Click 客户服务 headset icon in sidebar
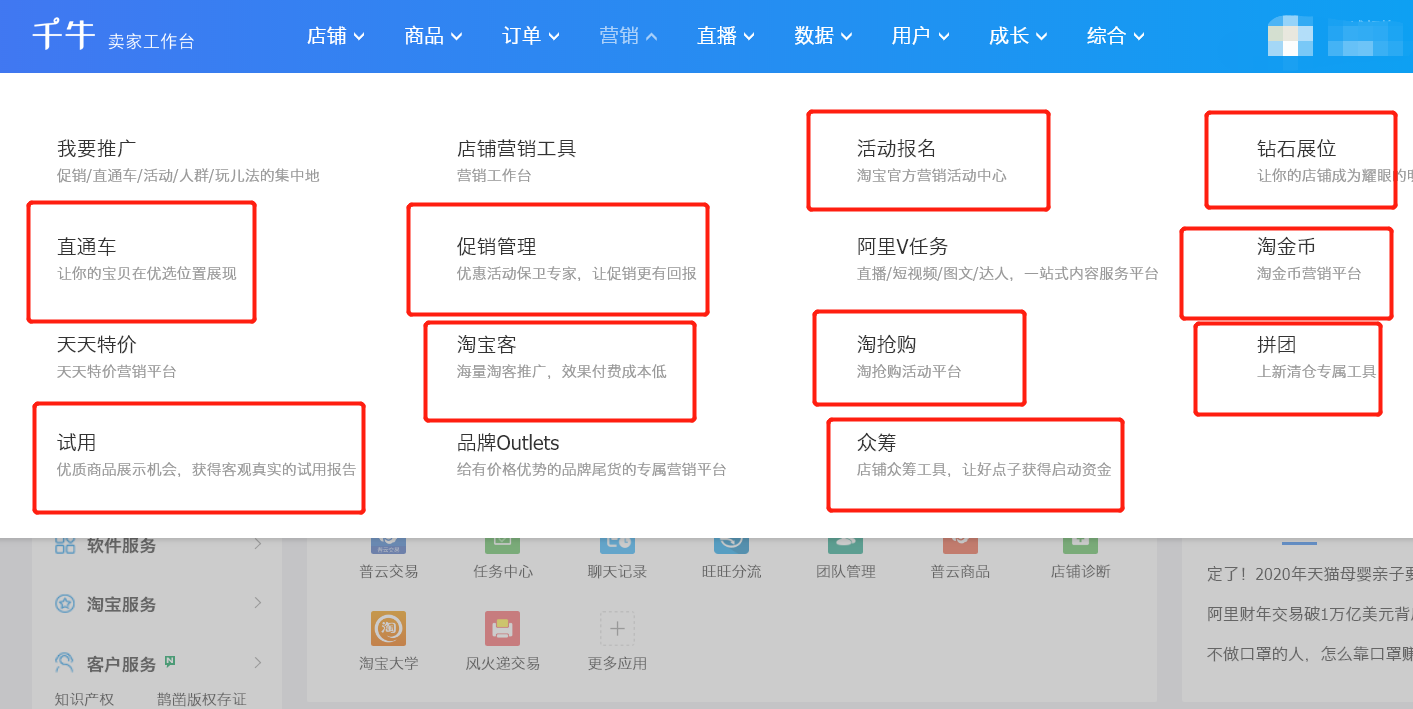The image size is (1413, 709). 65,663
